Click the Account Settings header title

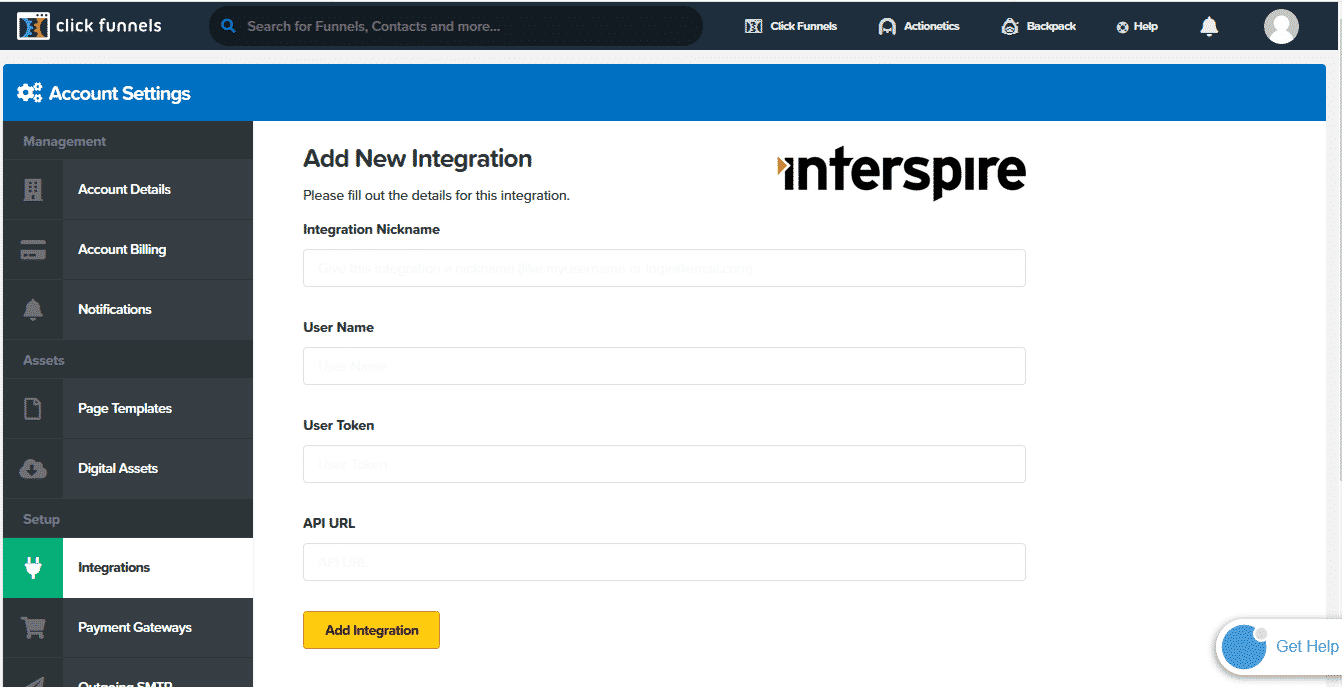coord(120,93)
